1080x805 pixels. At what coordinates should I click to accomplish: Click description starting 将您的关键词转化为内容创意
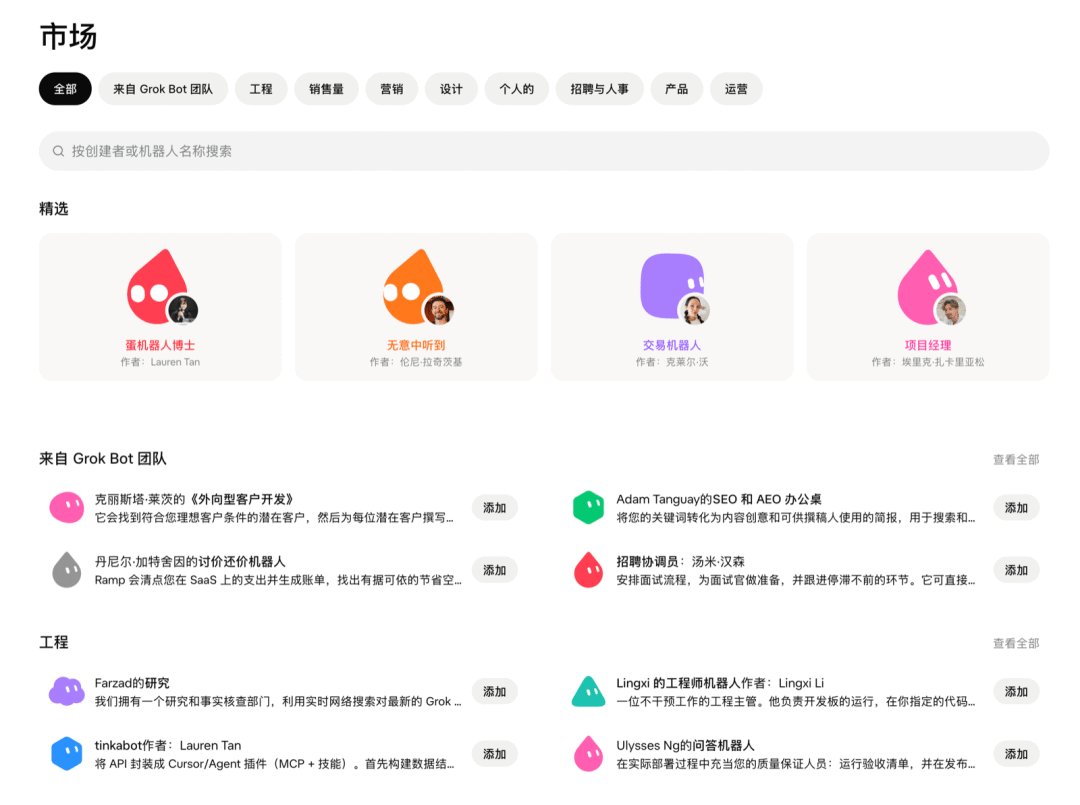click(x=796, y=518)
